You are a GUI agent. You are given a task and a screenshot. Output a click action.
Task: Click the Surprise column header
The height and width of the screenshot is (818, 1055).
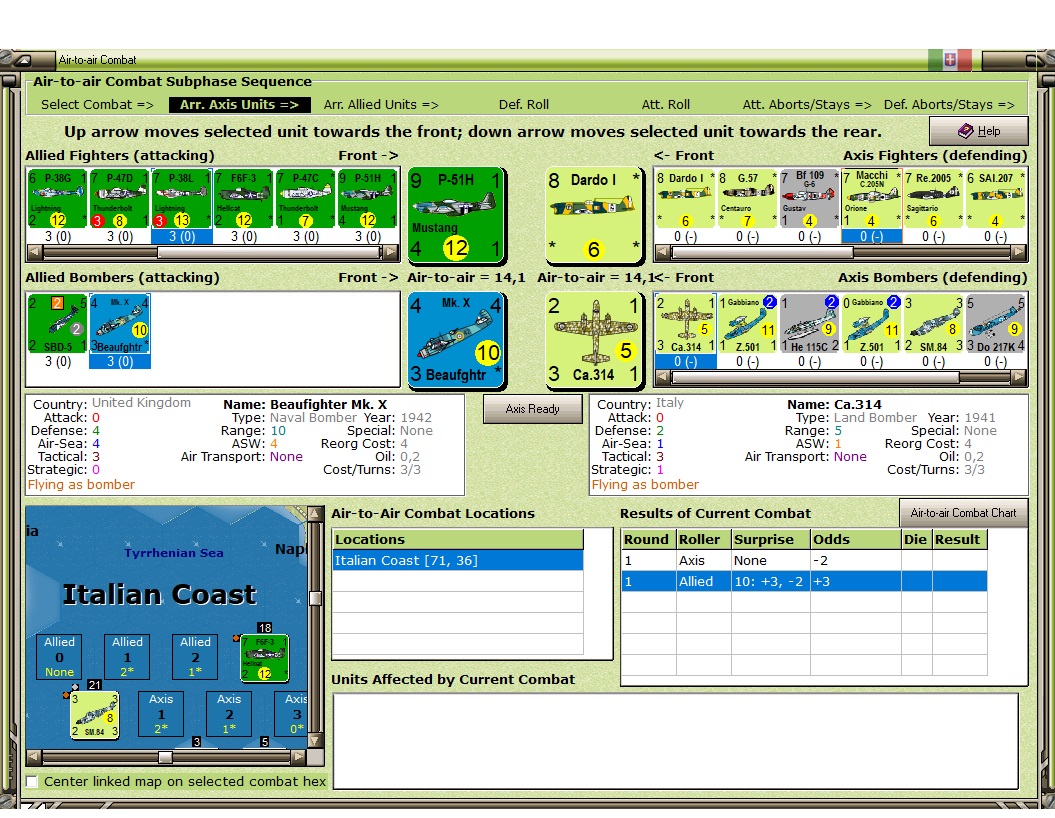coord(770,540)
